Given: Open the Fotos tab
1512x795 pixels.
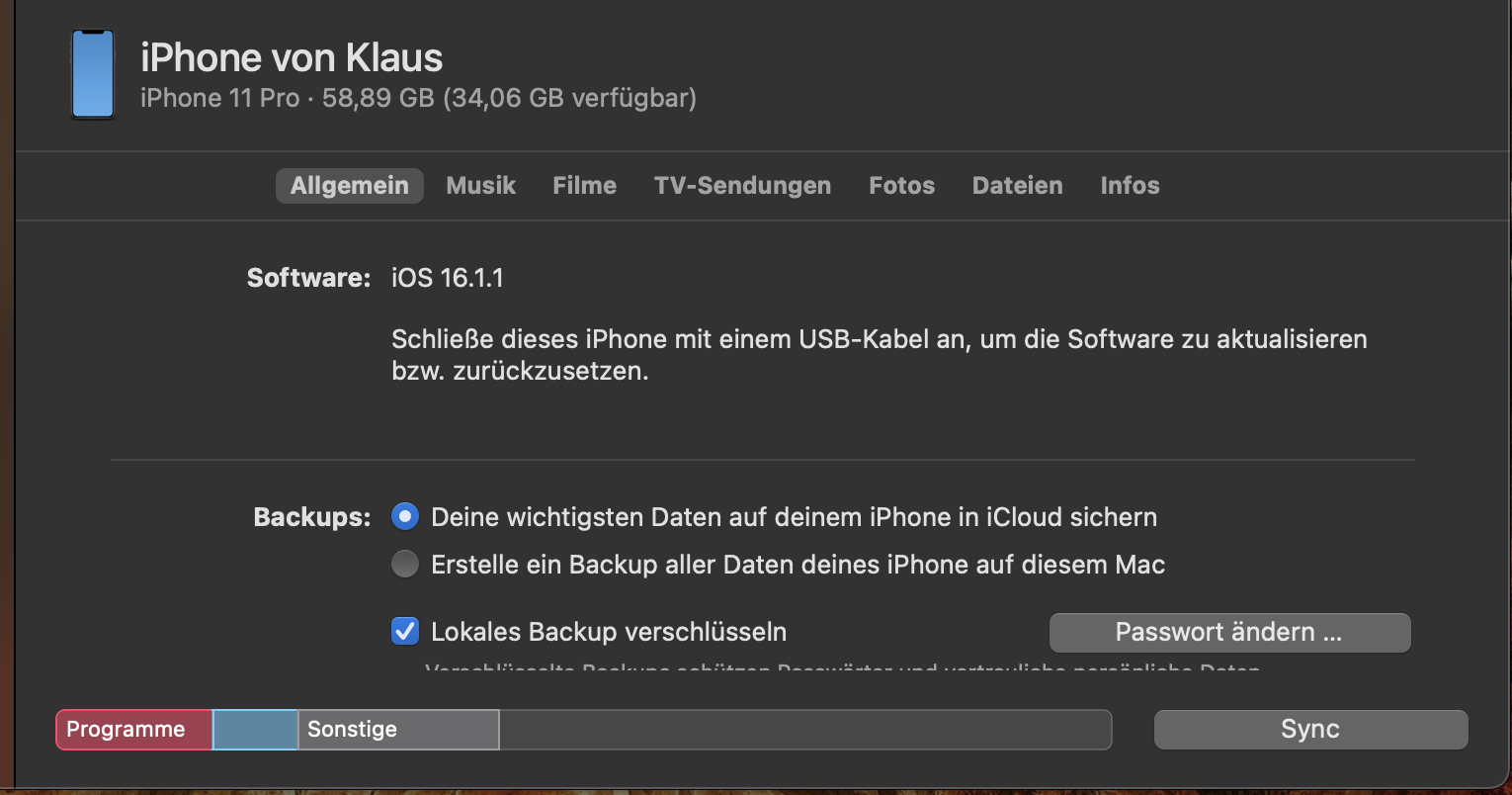Looking at the screenshot, I should point(901,186).
